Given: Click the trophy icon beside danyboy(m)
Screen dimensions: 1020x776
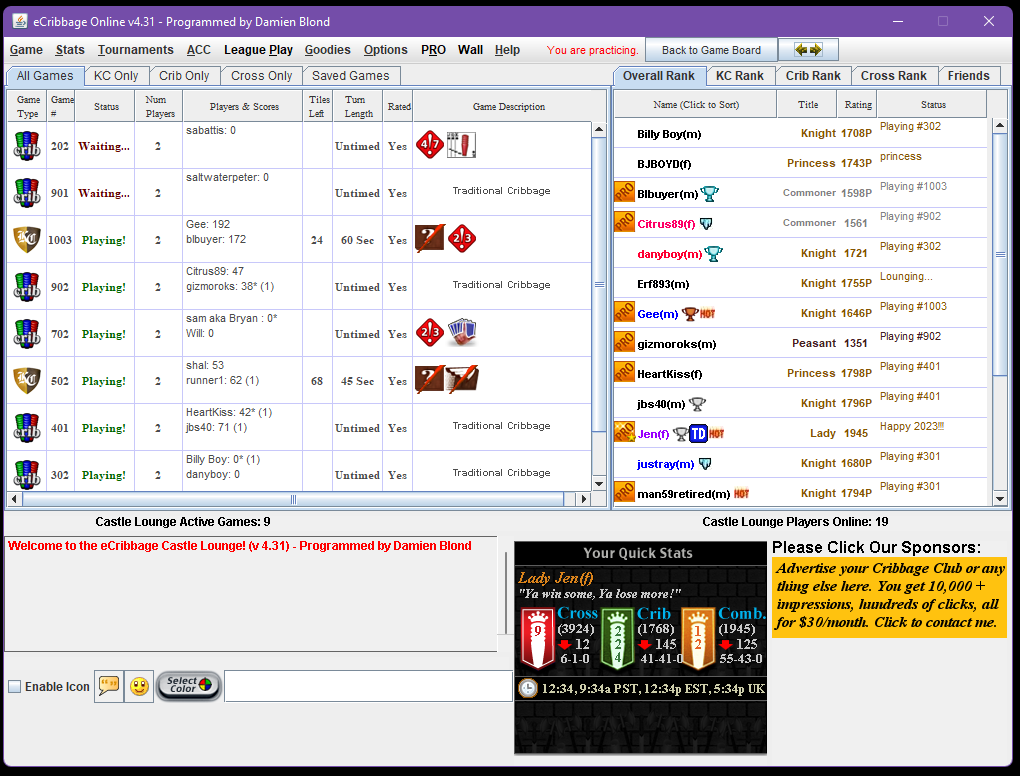Looking at the screenshot, I should 713,254.
